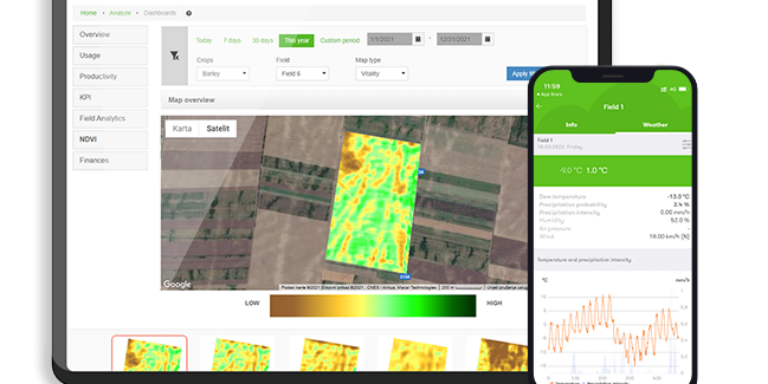Screen dimensions: 768x384
Task: Click the LOW to HIGH vitality color scale
Action: coord(373,306)
